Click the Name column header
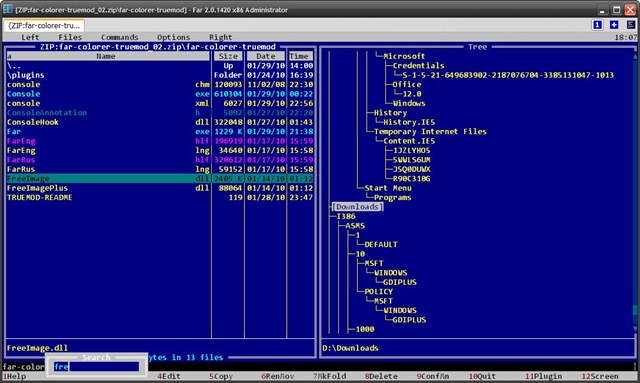The image size is (640, 383). (x=106, y=56)
